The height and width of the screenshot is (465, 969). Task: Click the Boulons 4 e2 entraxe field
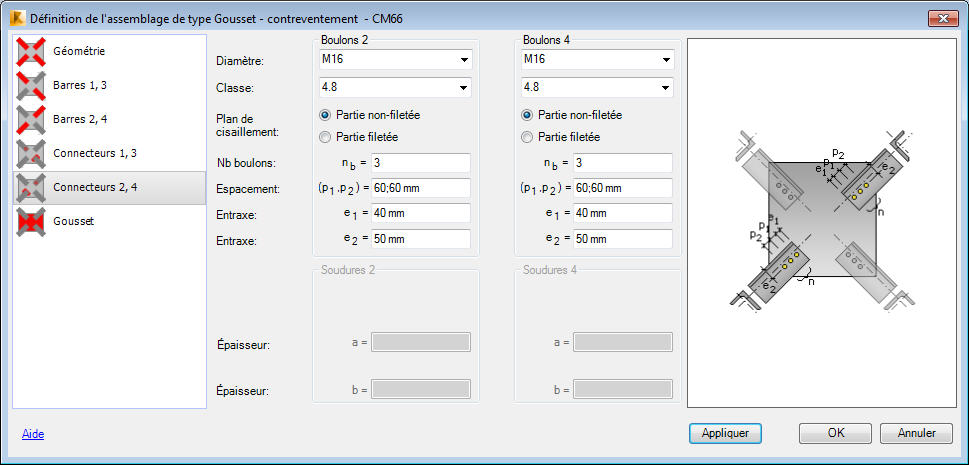tap(622, 239)
